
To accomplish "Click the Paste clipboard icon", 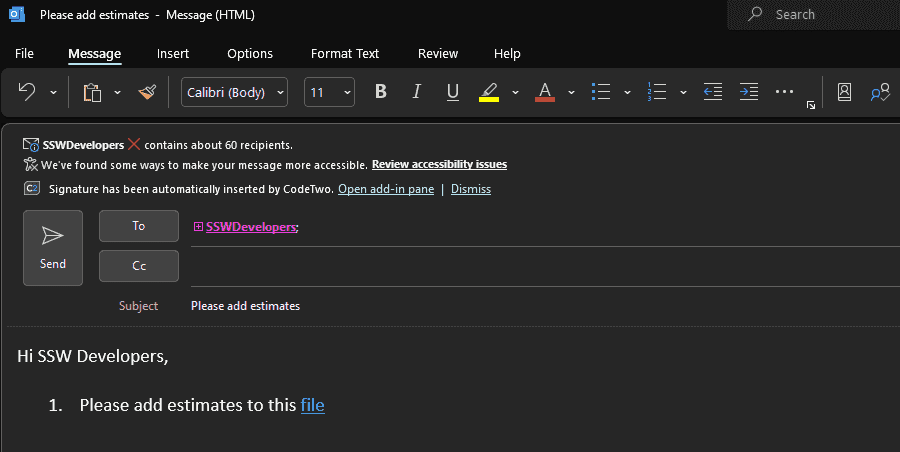I will [x=93, y=92].
